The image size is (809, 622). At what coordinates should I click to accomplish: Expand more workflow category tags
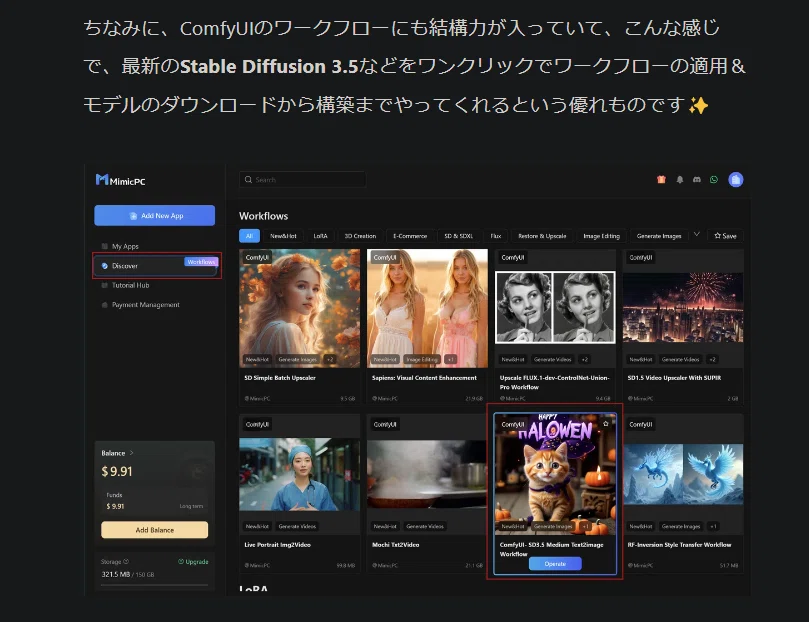click(697, 235)
